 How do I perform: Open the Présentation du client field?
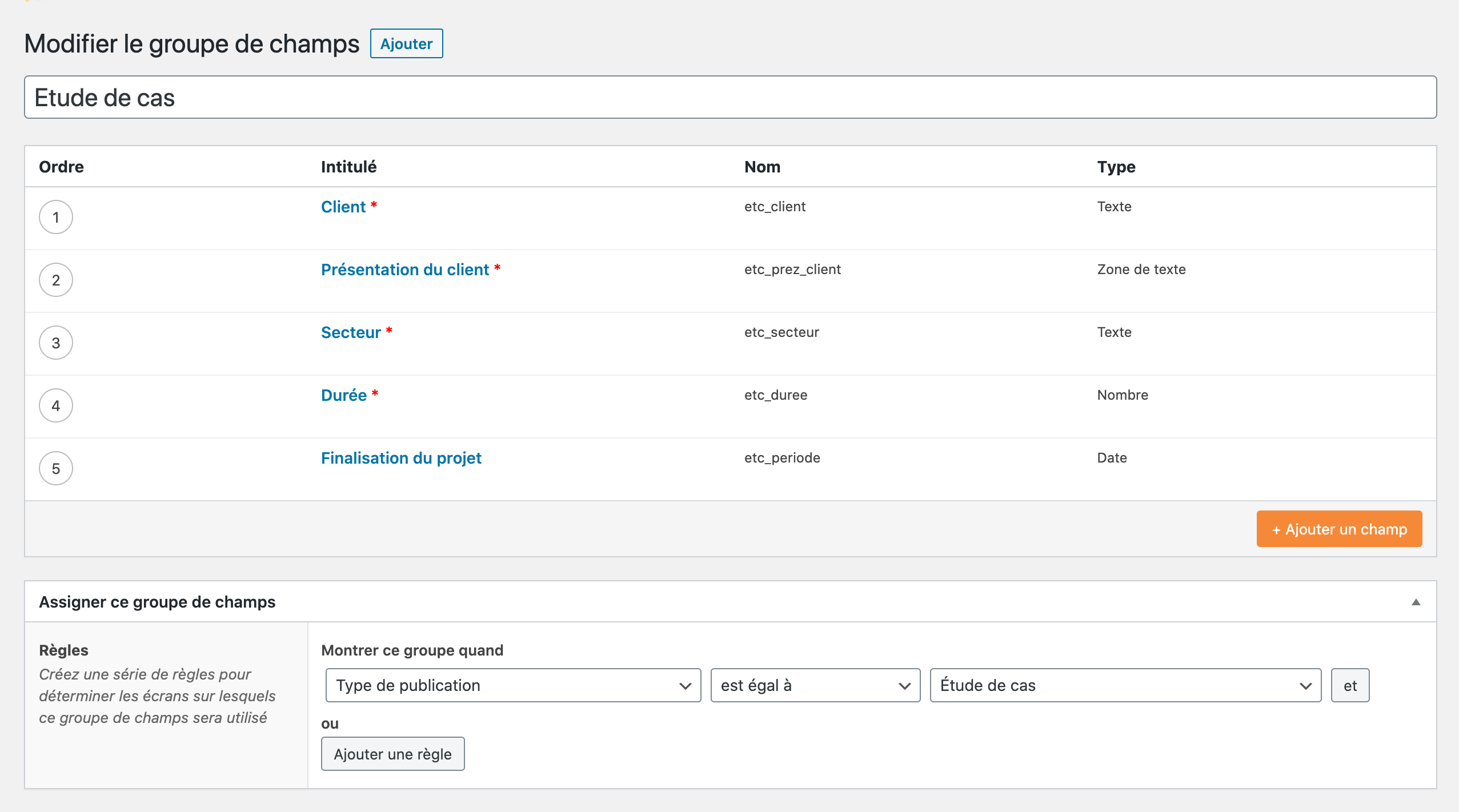point(405,270)
